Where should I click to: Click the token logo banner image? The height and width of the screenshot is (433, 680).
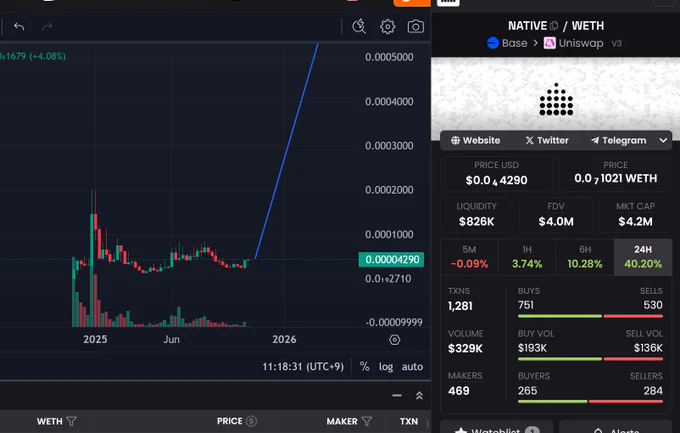point(556,100)
